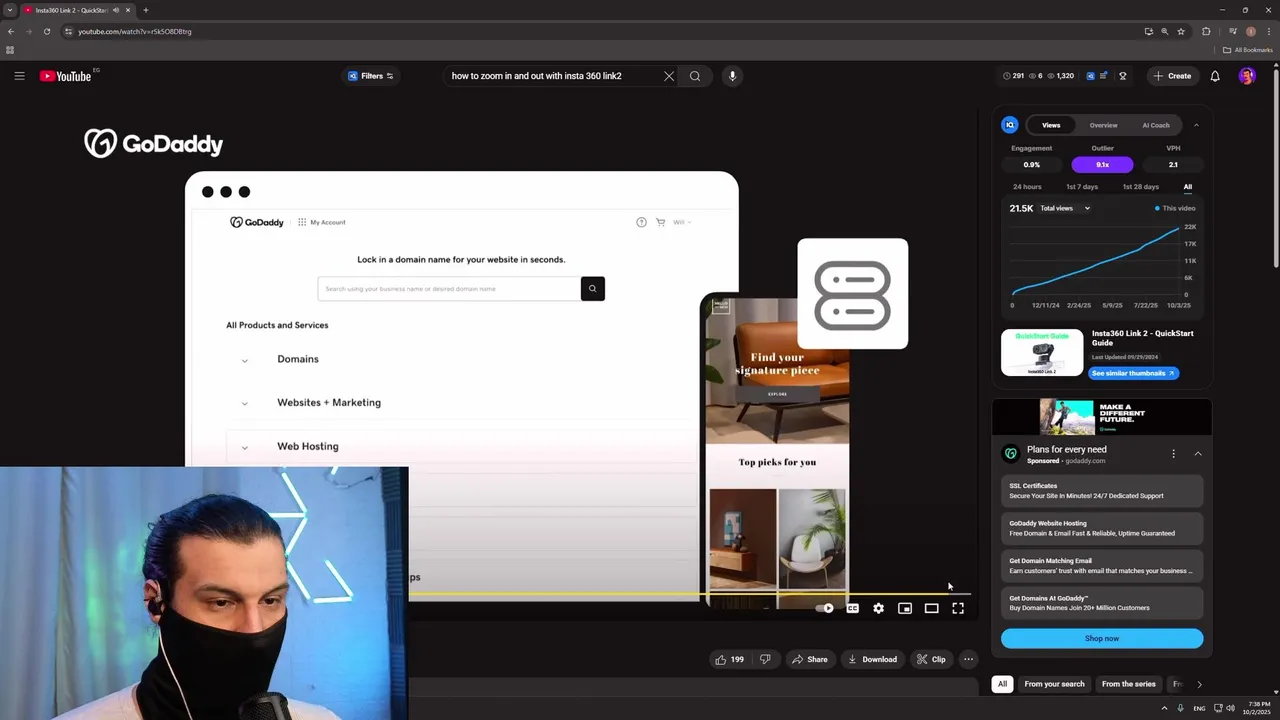Click the purple 9.1x Outlier score

tap(1102, 165)
